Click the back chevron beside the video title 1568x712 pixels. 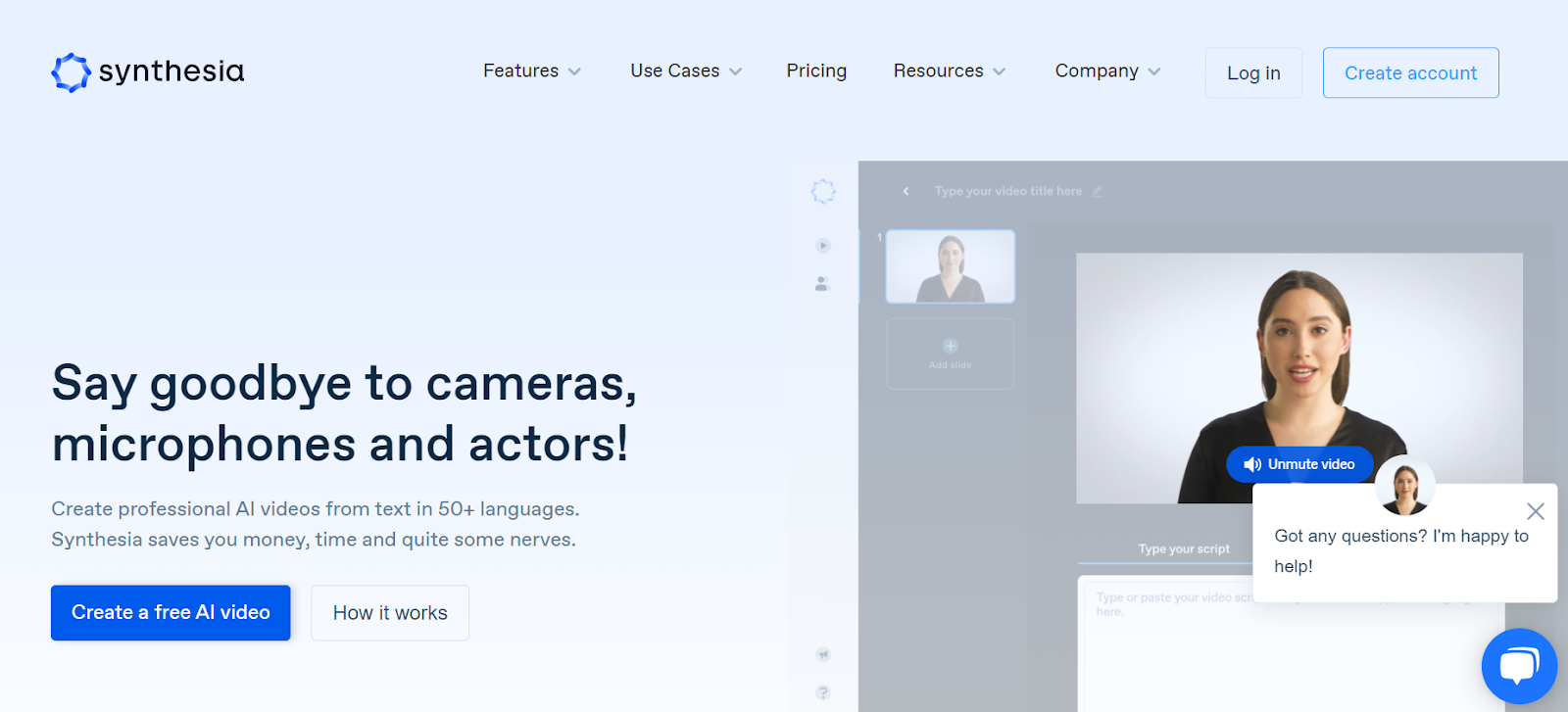coord(906,191)
